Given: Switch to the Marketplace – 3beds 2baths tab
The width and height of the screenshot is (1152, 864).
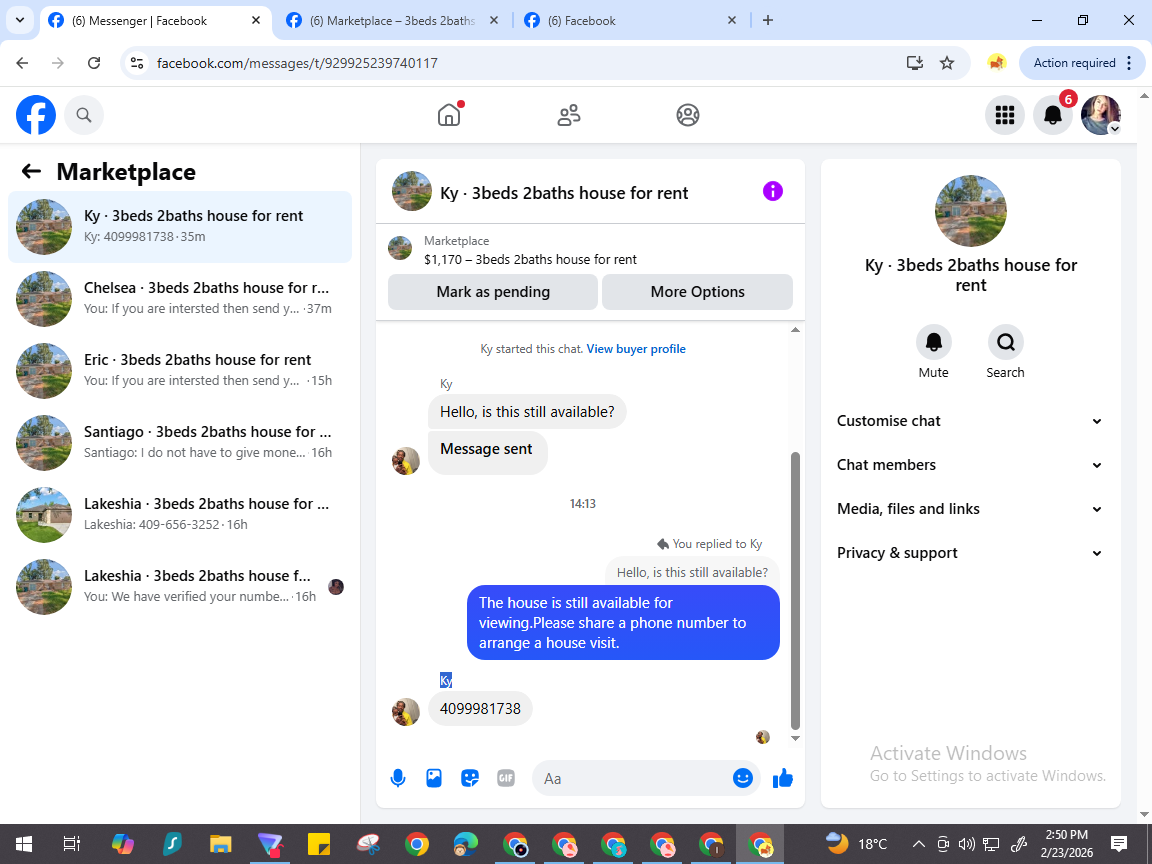Looking at the screenshot, I should click(x=392, y=21).
